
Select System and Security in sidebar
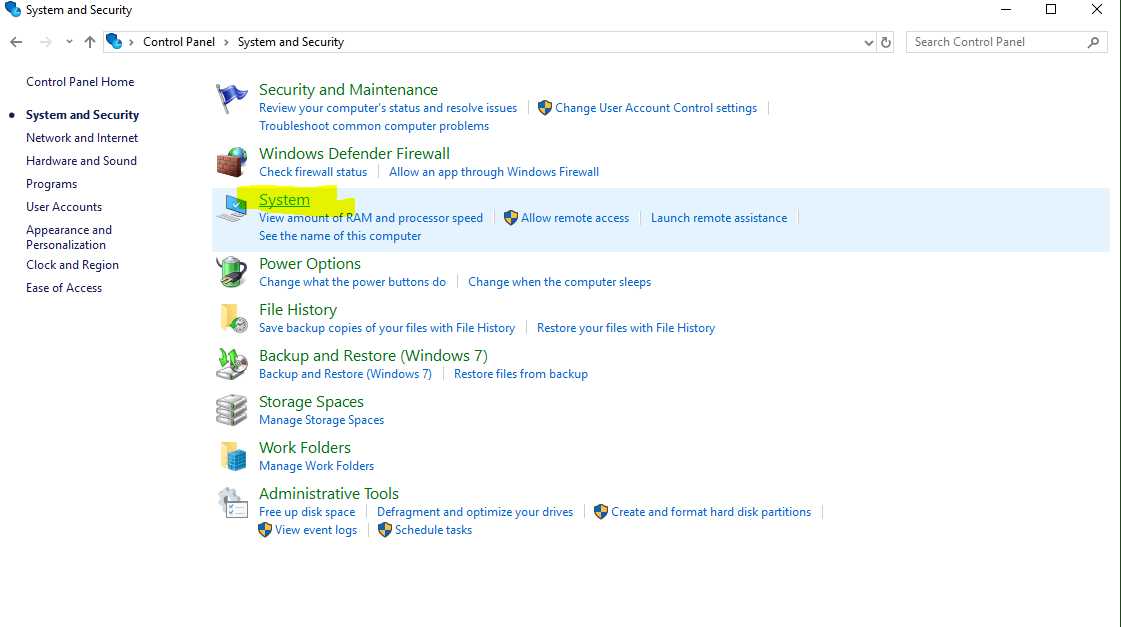(x=82, y=115)
